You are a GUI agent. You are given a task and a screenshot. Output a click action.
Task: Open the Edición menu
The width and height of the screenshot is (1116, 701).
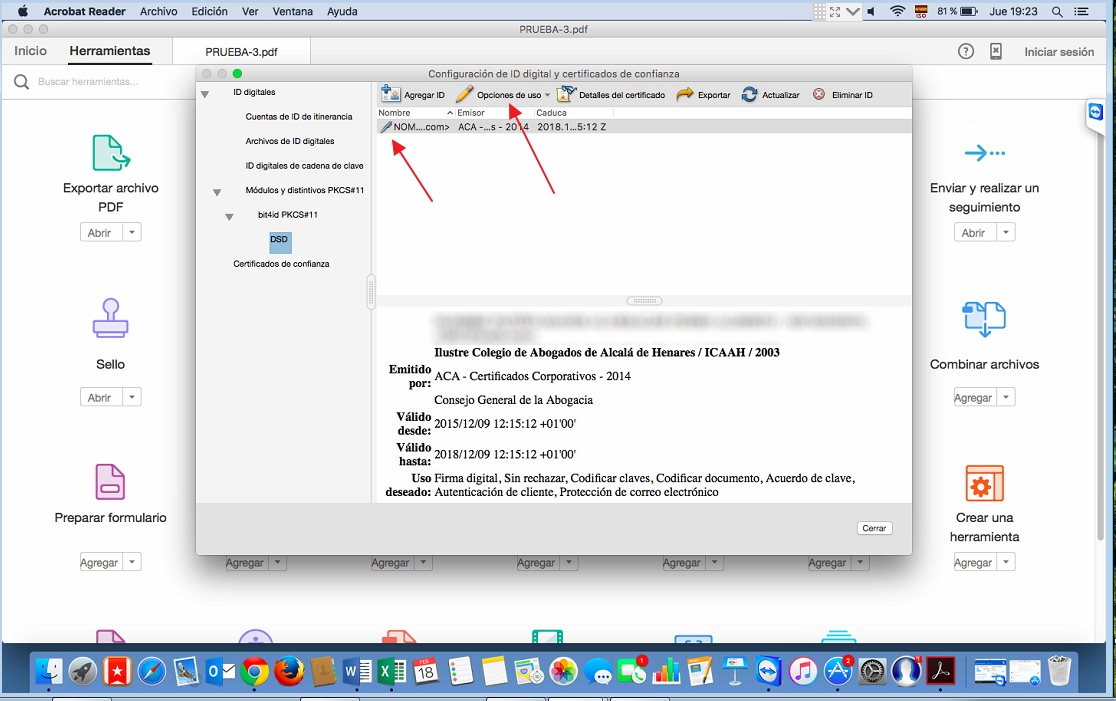[209, 11]
